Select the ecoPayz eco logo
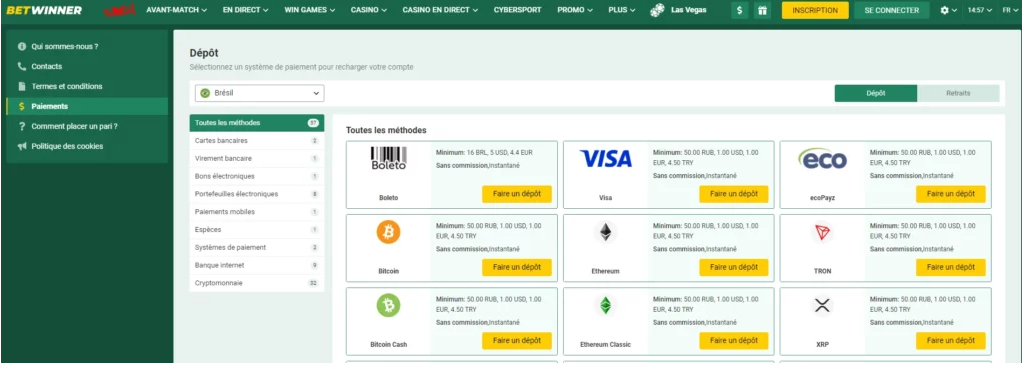This screenshot has height=365, width=1022. click(x=822, y=158)
